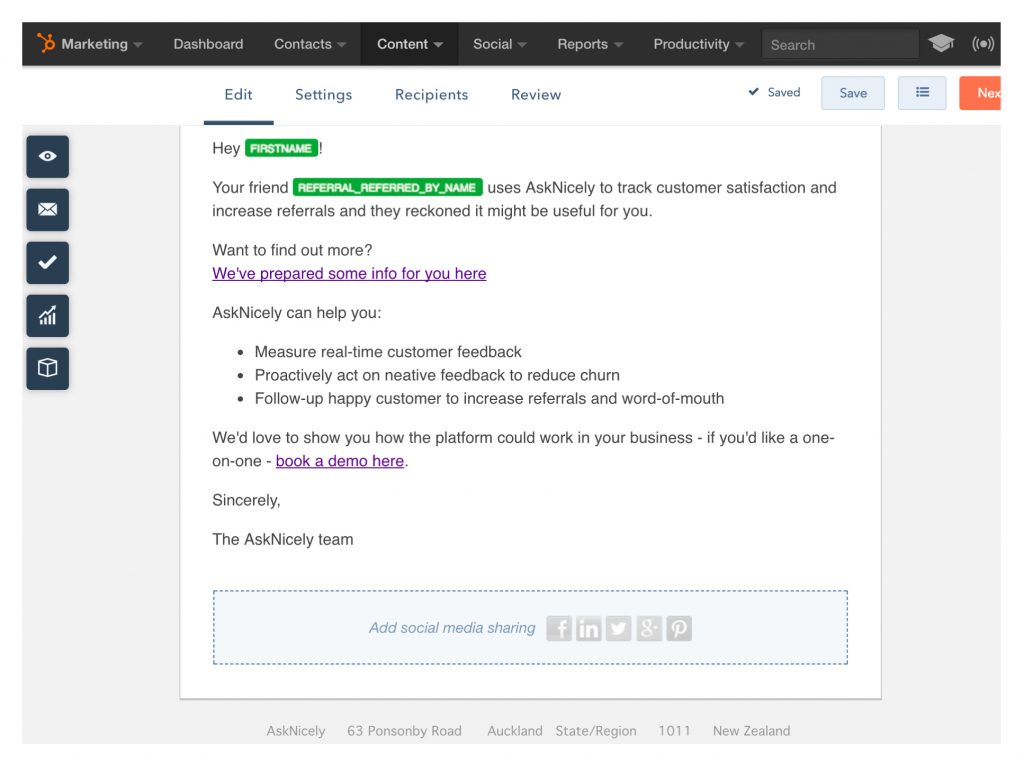Click the HubSpot sprocket logo icon
The width and height of the screenshot is (1024, 763).
(46, 43)
